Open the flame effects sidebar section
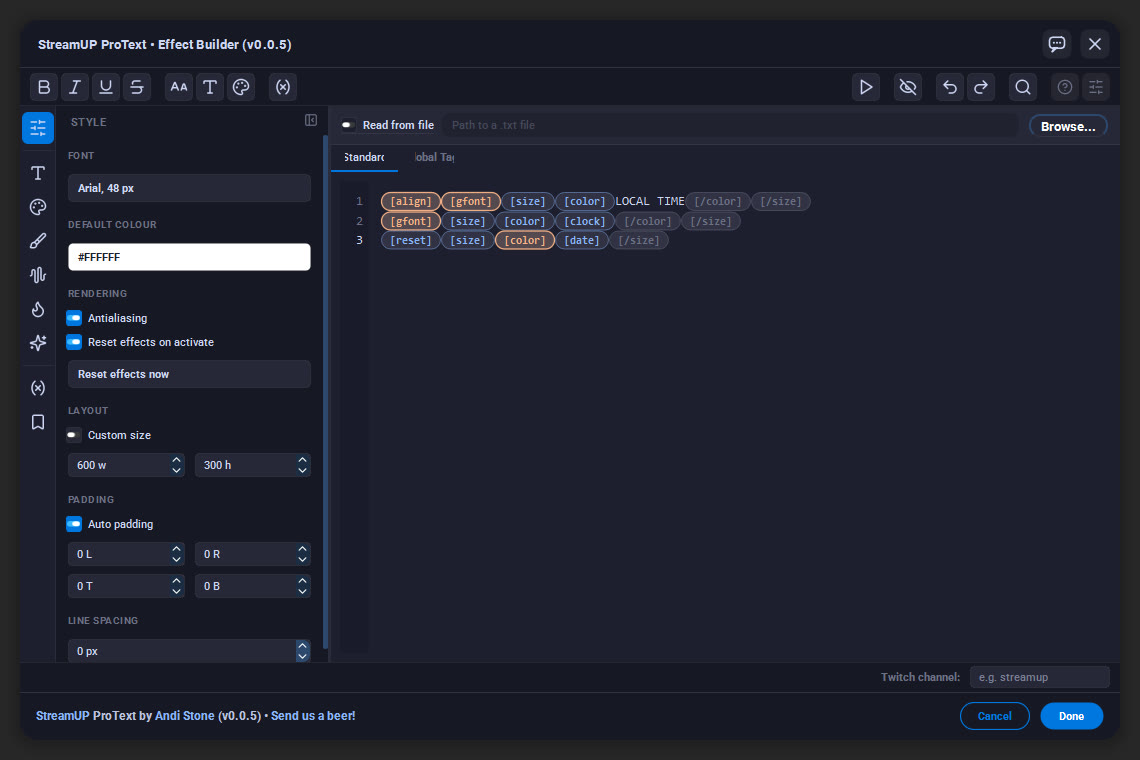The height and width of the screenshot is (760, 1140). coord(38,309)
